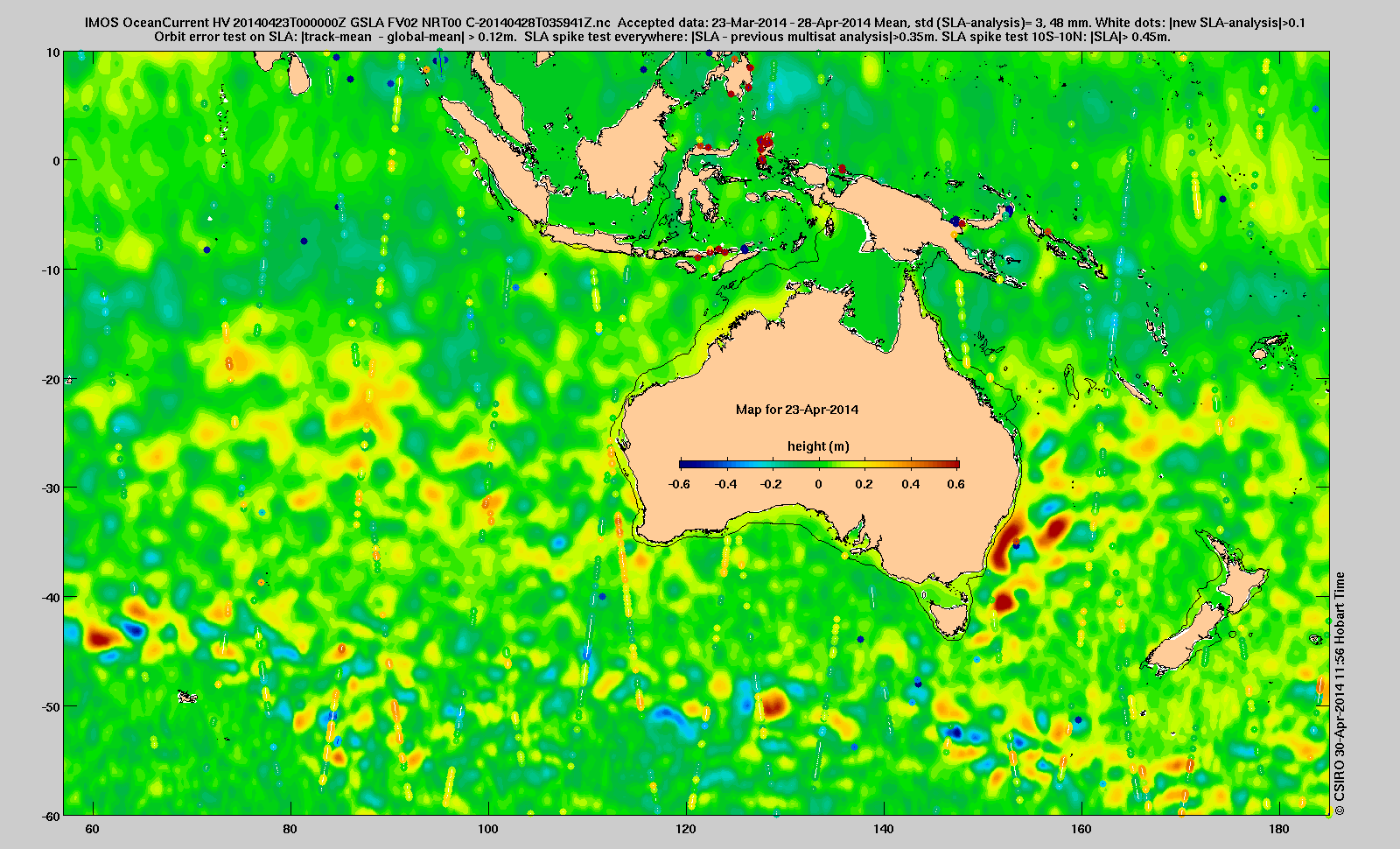Click the CSIRO Hobart Time copyright text
Viewport: 1400px width, 849px height.
coord(1340,694)
